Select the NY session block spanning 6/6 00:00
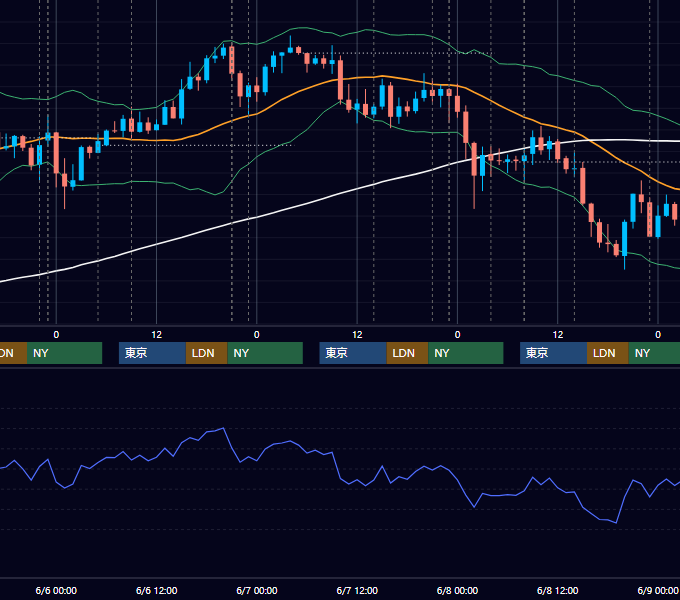Screen dimensions: 680x600 click(64, 353)
